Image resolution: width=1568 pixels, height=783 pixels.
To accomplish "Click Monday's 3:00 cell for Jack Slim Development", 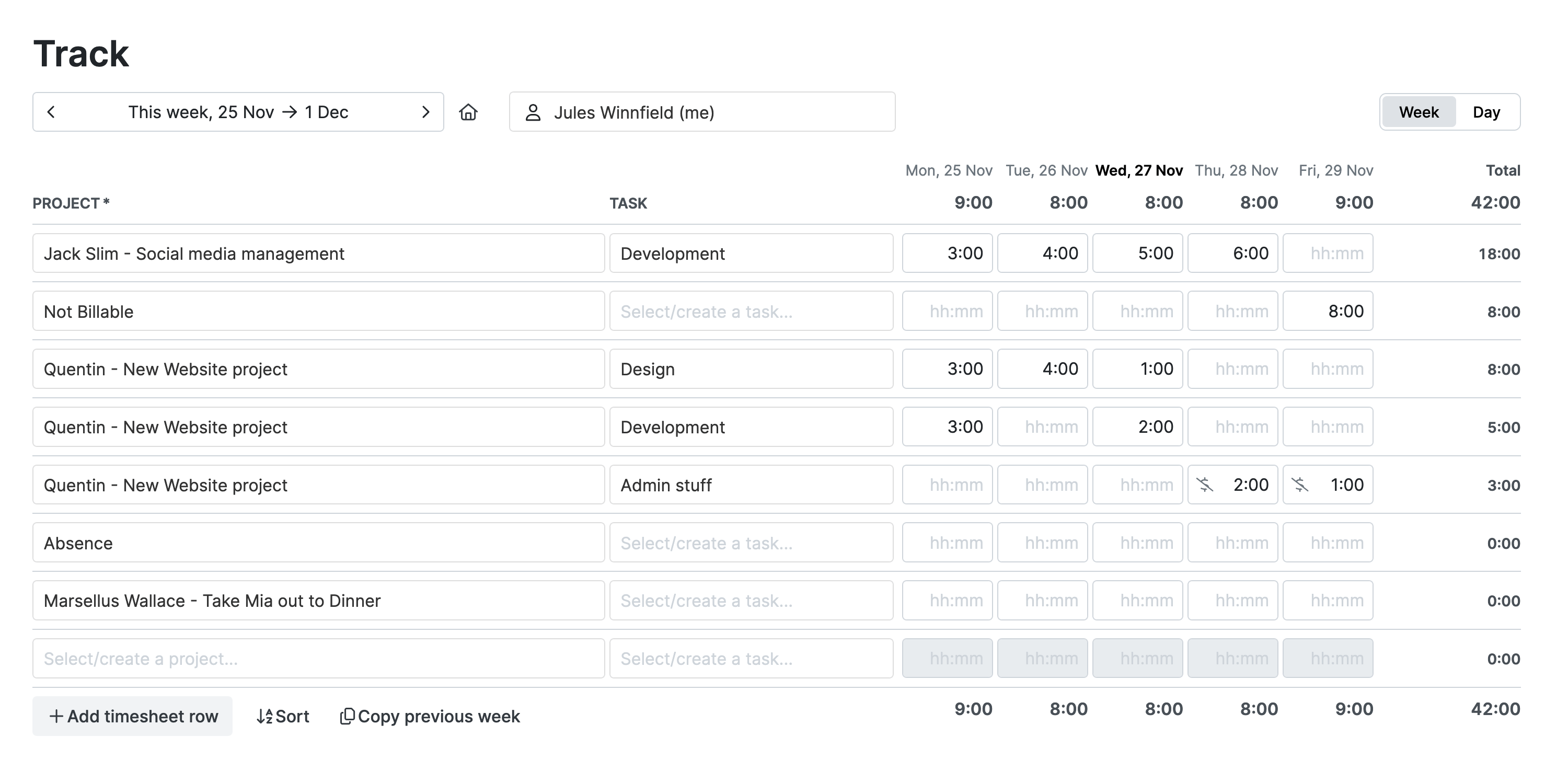I will pyautogui.click(x=947, y=252).
